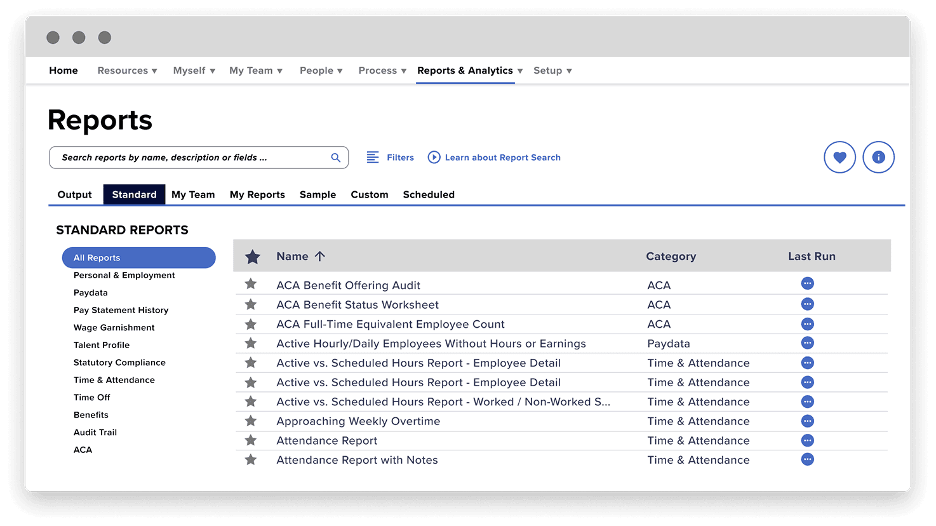Open the My Team navigation dropdown

pos(255,71)
